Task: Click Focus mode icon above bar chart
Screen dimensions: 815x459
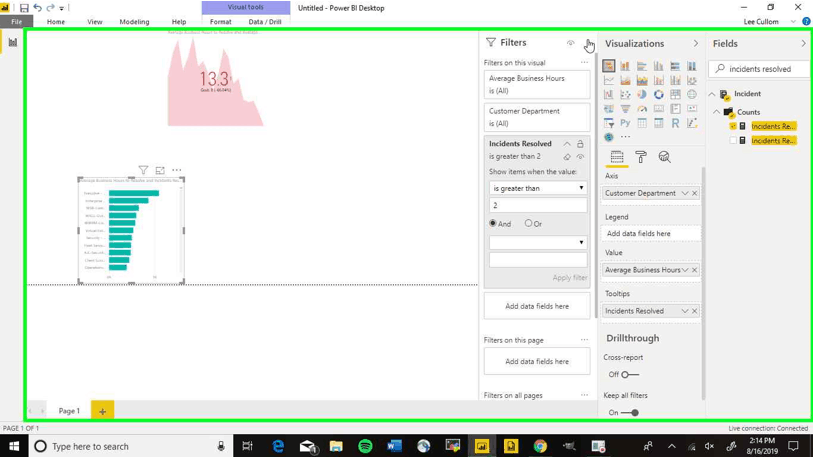Action: pos(160,170)
